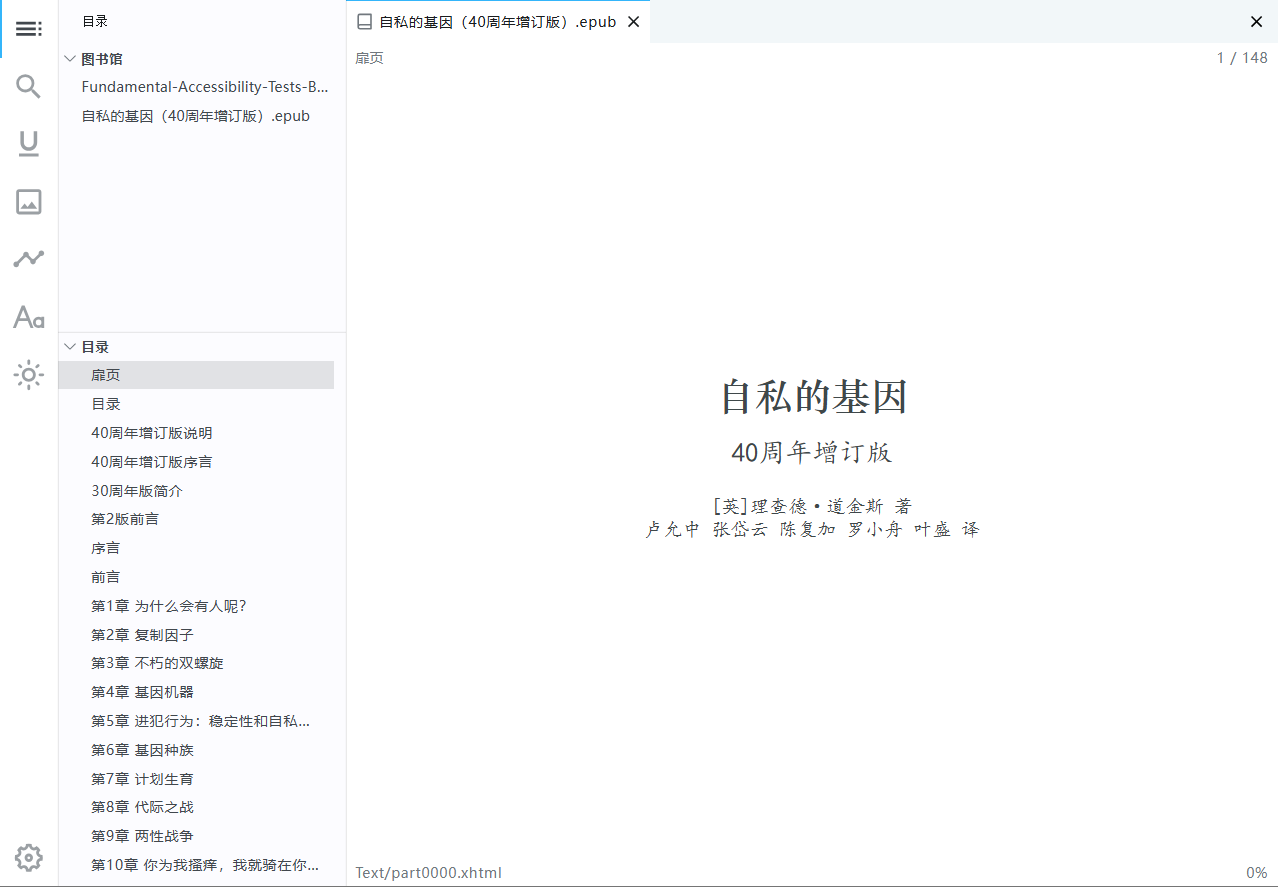Open the search panel icon
Screen dimensions: 1278x887
point(29,87)
